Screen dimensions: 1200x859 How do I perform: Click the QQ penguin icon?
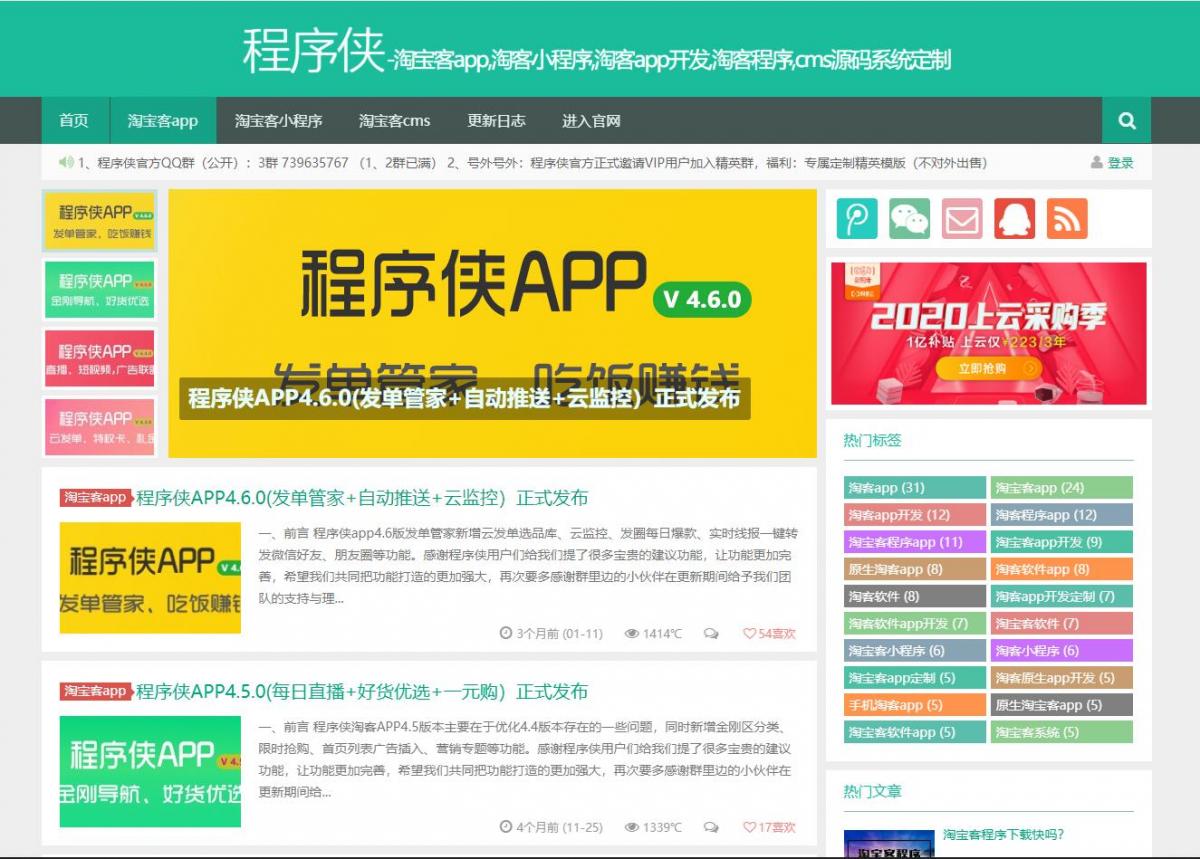click(x=1014, y=219)
